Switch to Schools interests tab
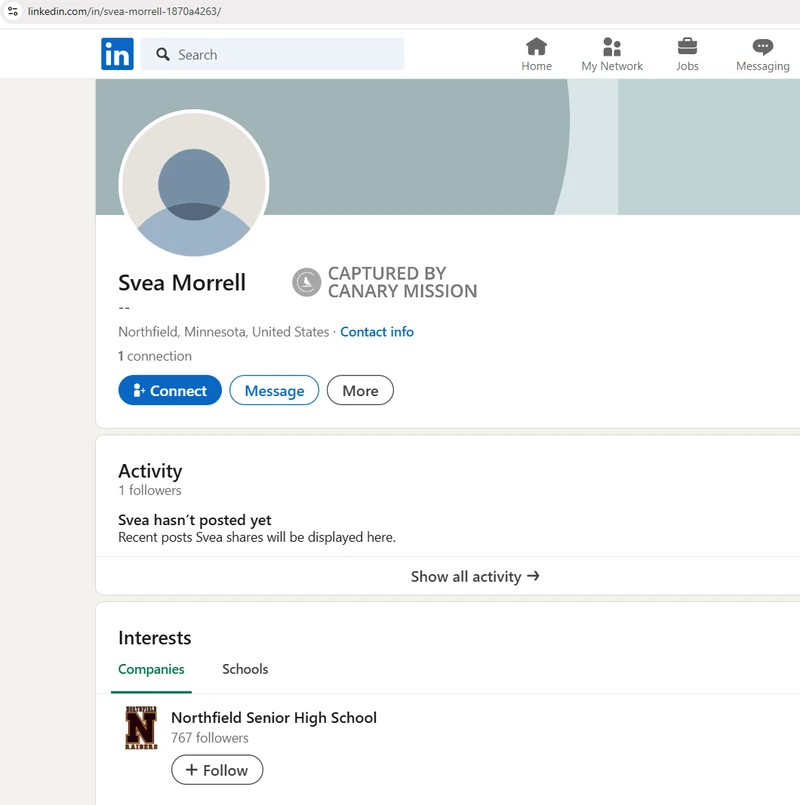The height and width of the screenshot is (805, 800). coord(245,669)
